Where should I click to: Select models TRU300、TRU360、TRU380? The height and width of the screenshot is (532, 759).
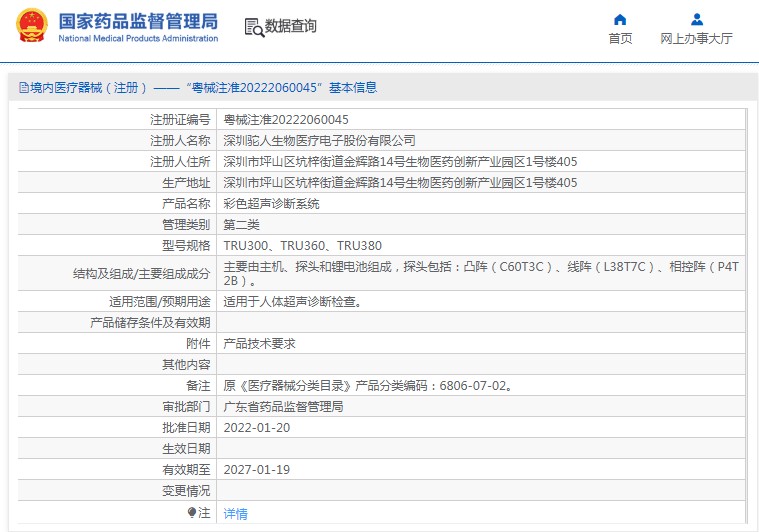302,246
